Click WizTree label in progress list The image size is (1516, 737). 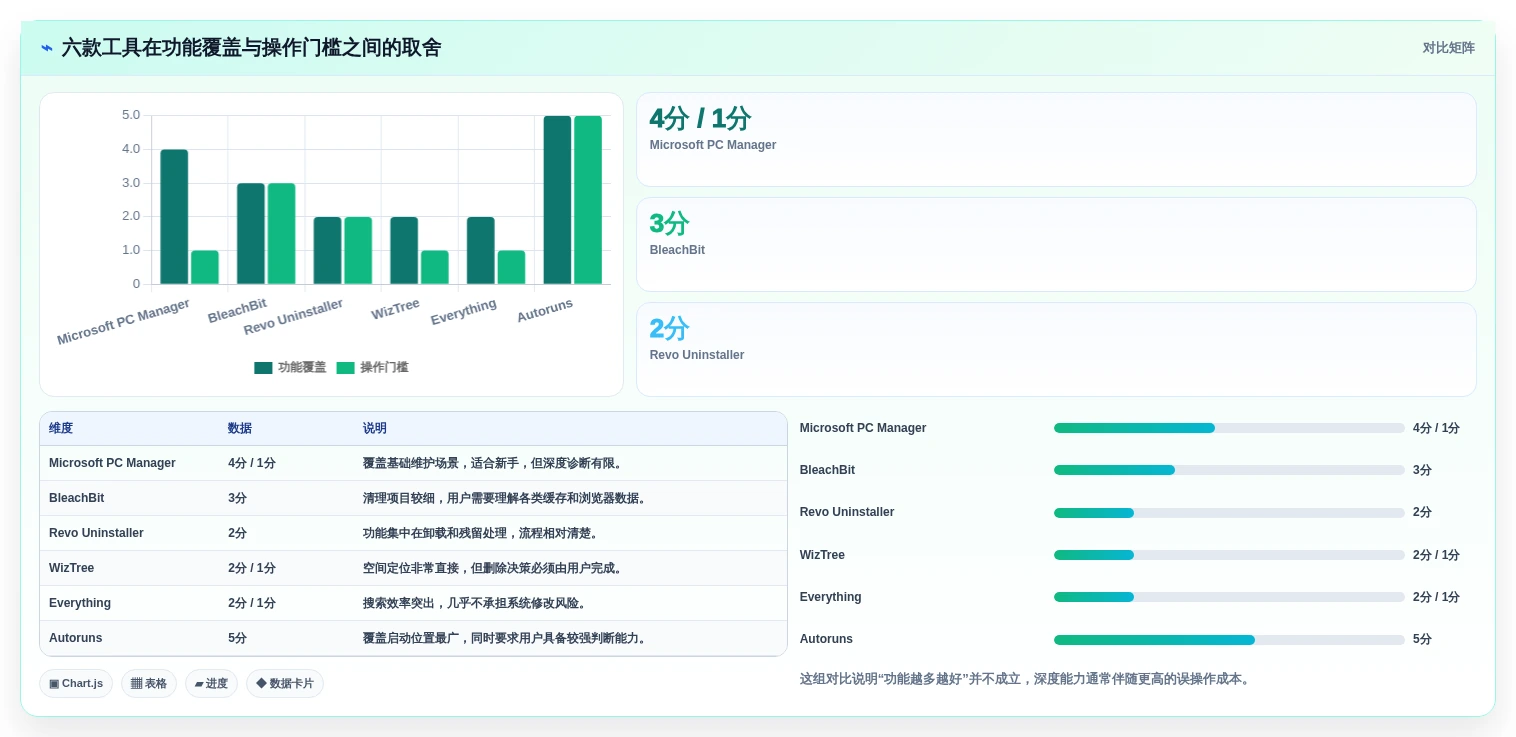point(822,555)
